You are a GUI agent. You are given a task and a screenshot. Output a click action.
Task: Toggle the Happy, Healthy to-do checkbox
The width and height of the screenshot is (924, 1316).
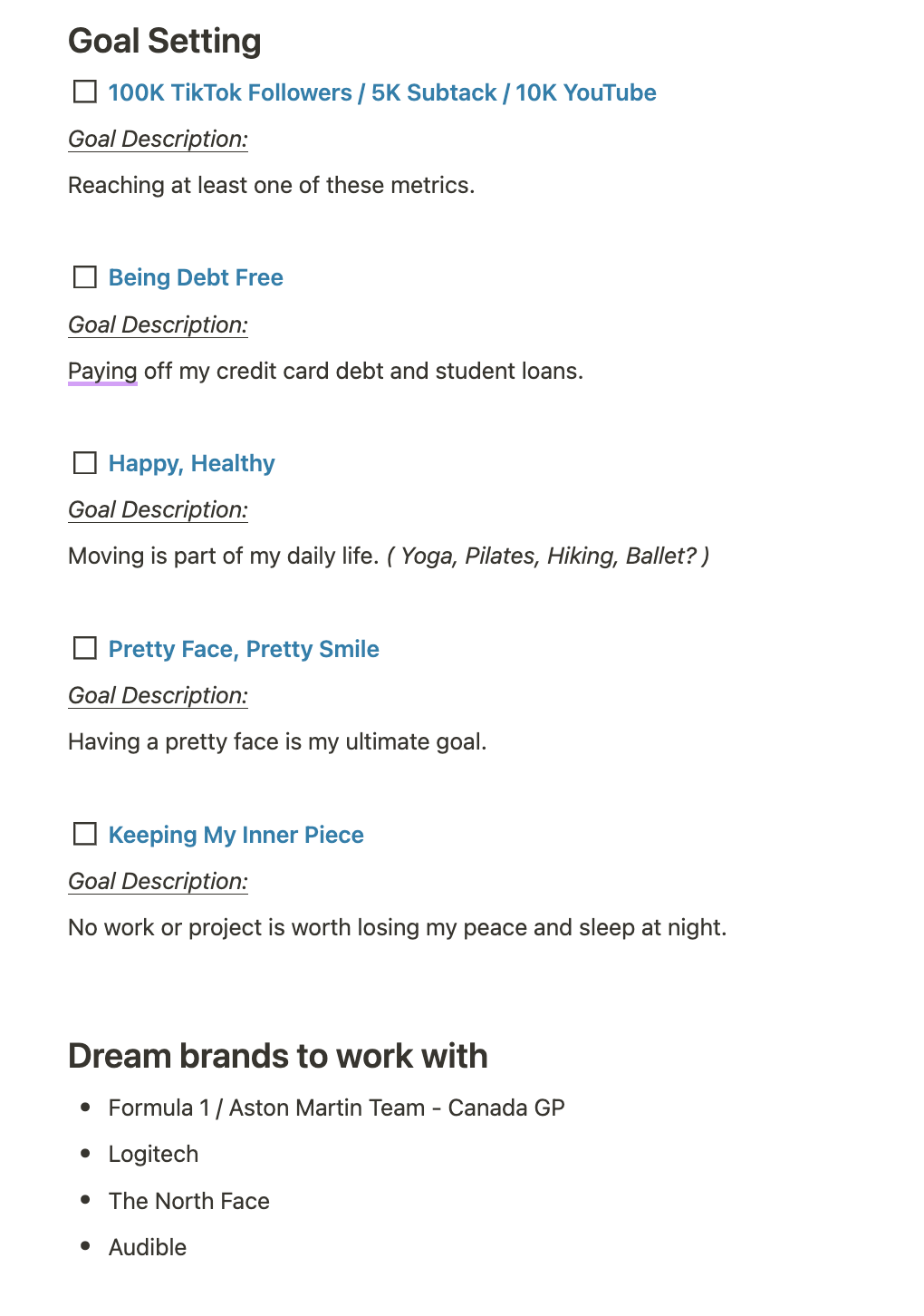point(85,463)
